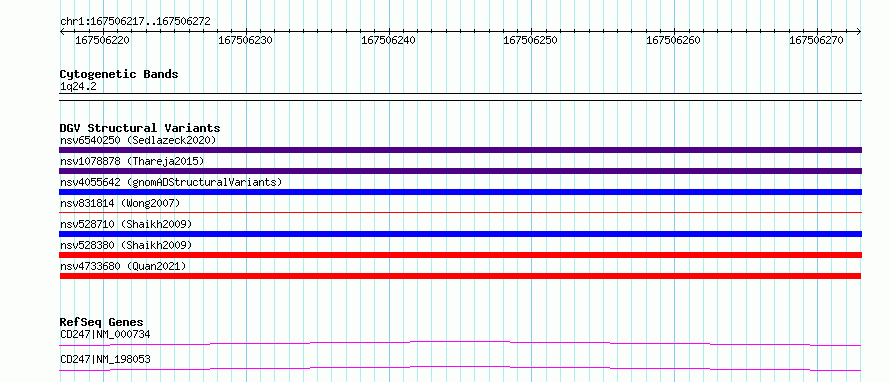Click the nsv4733680 (Quan2021) label
The width and height of the screenshot is (890, 382).
(123, 266)
